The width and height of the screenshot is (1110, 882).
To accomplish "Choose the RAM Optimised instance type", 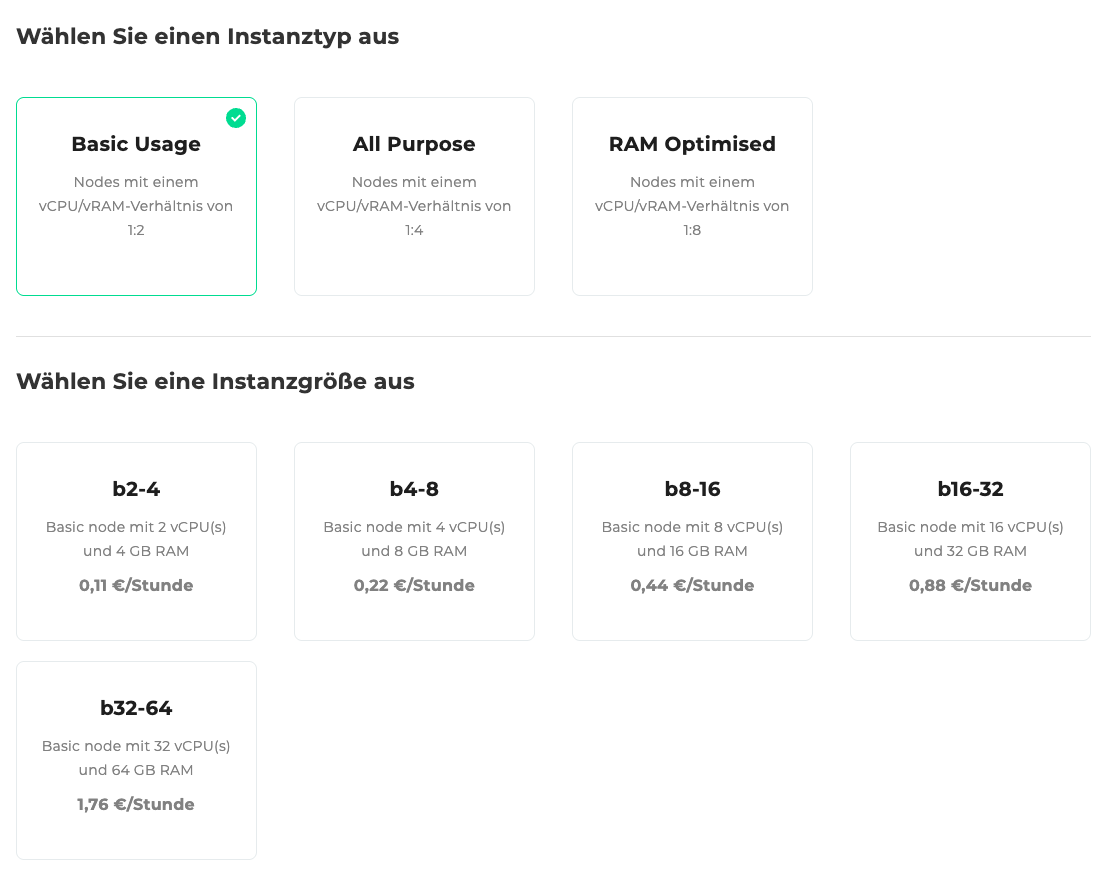I will [692, 196].
